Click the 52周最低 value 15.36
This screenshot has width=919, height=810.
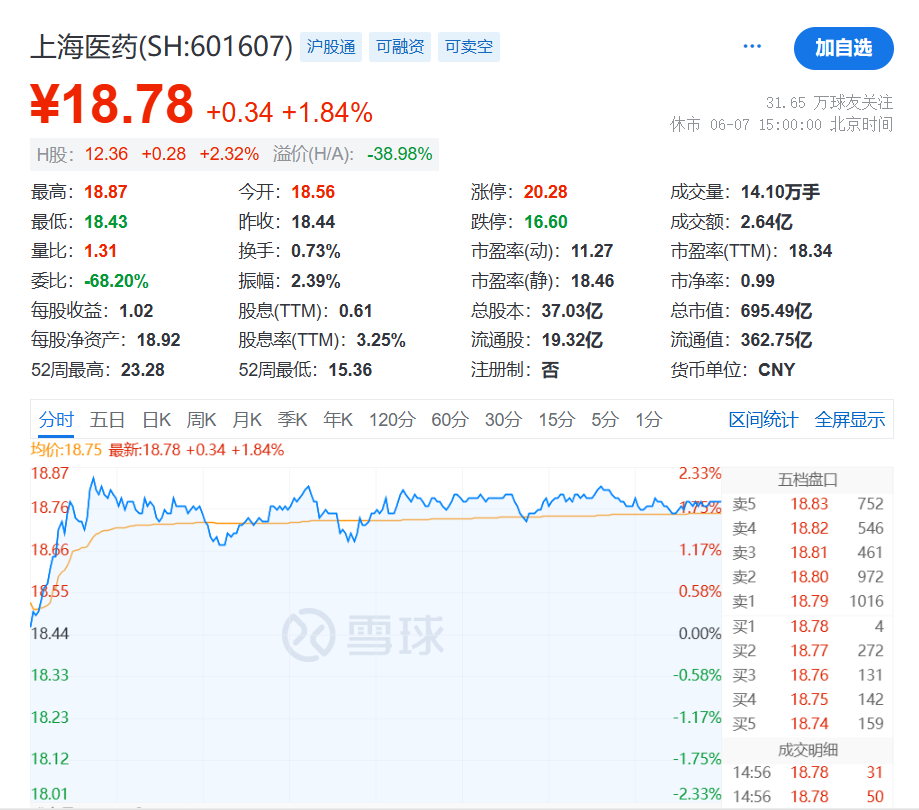350,370
